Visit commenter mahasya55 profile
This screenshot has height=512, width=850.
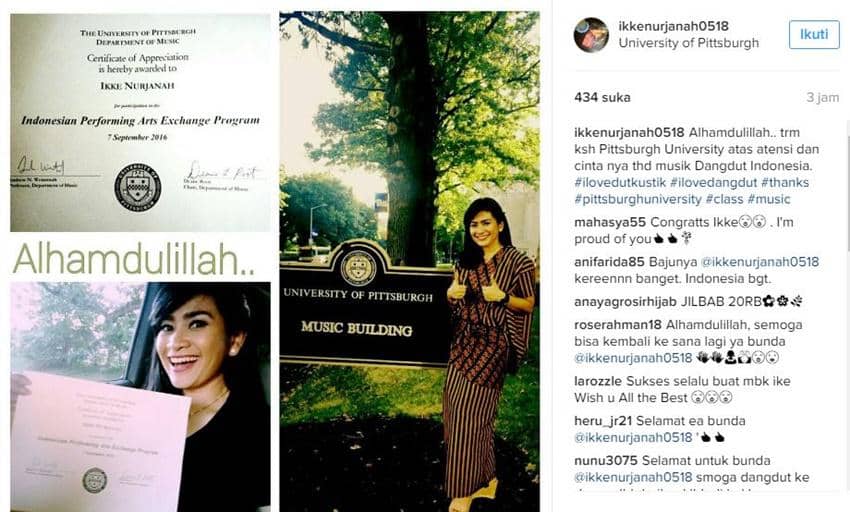click(610, 222)
